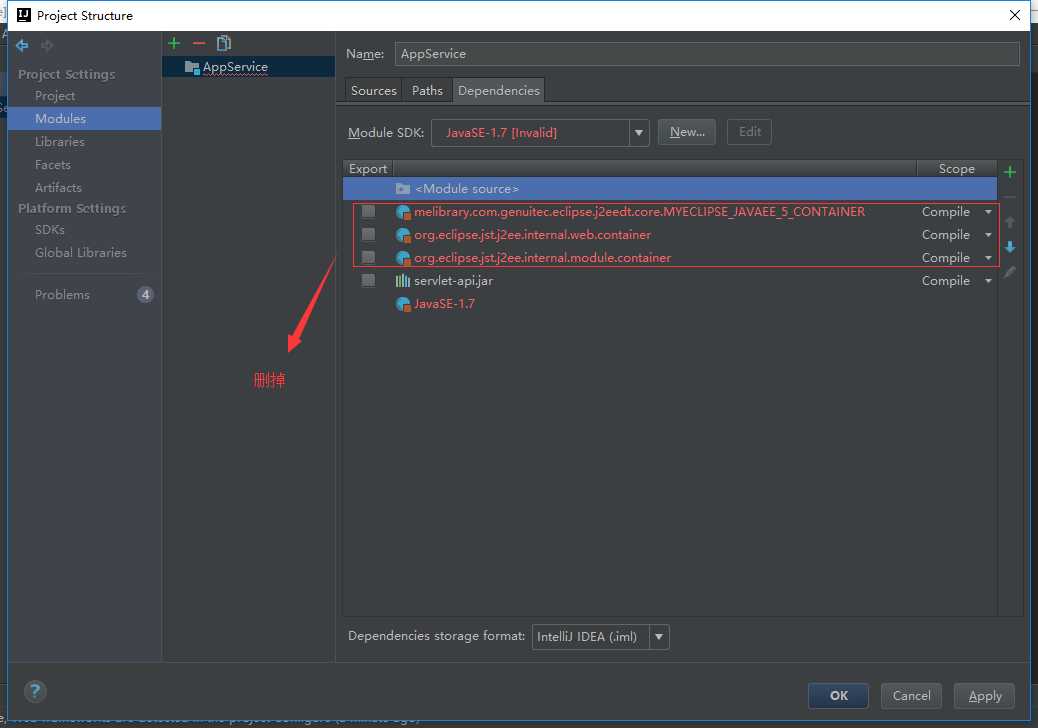Image resolution: width=1038 pixels, height=728 pixels.
Task: Edit dependency with pencil icon
Action: coord(1010,272)
